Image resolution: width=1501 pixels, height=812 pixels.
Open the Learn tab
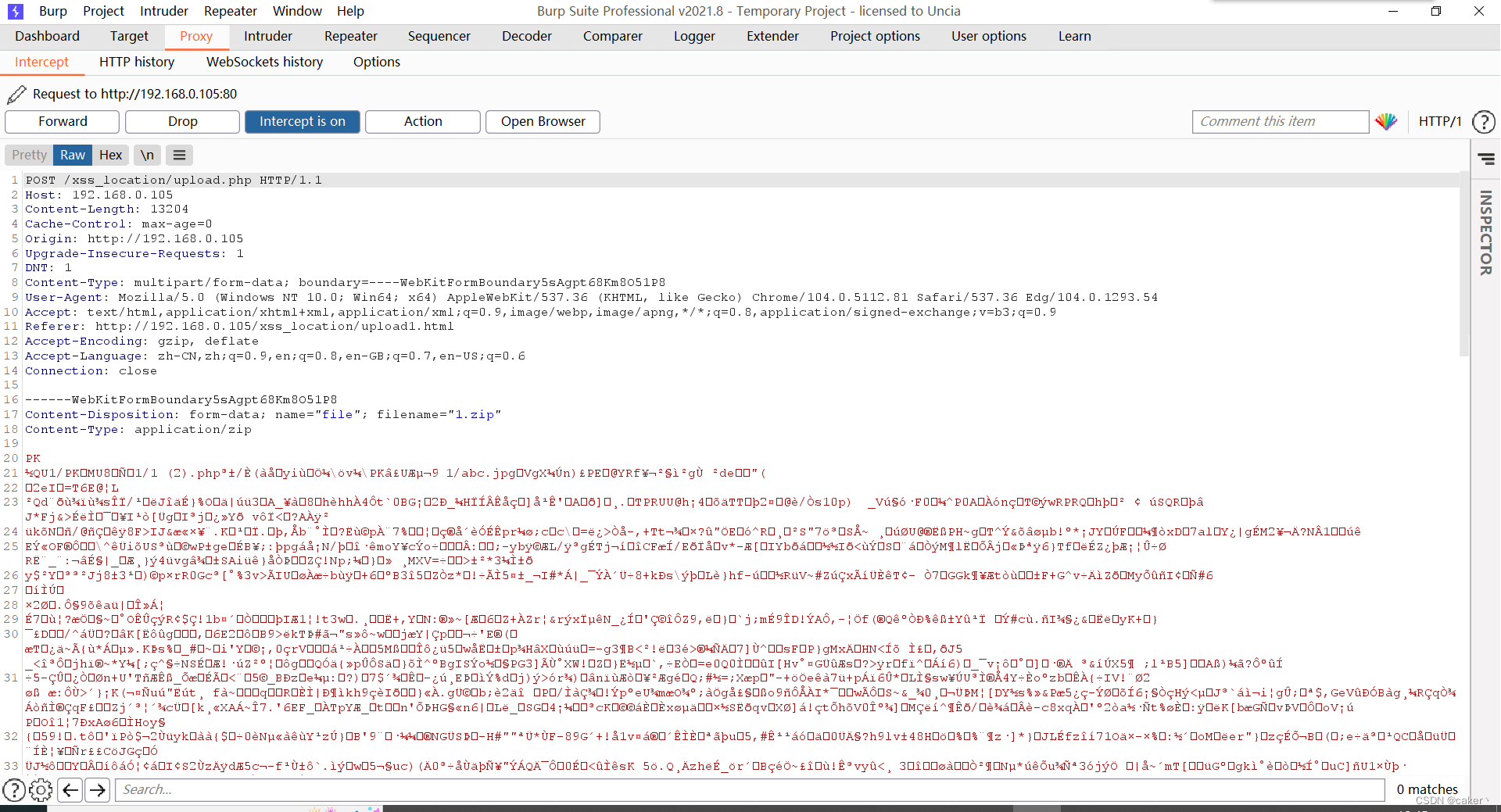1075,36
